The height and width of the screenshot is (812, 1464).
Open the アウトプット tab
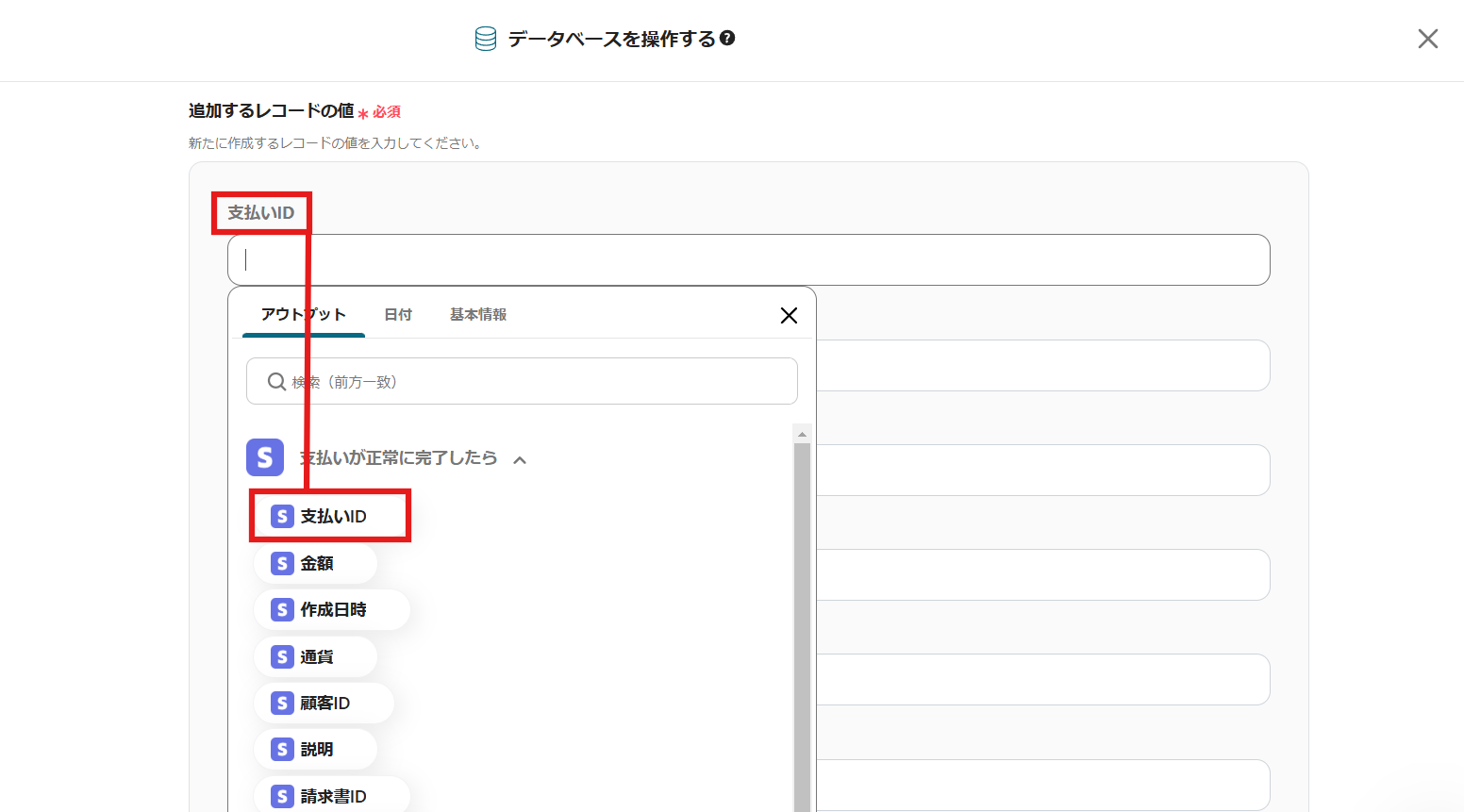(304, 314)
